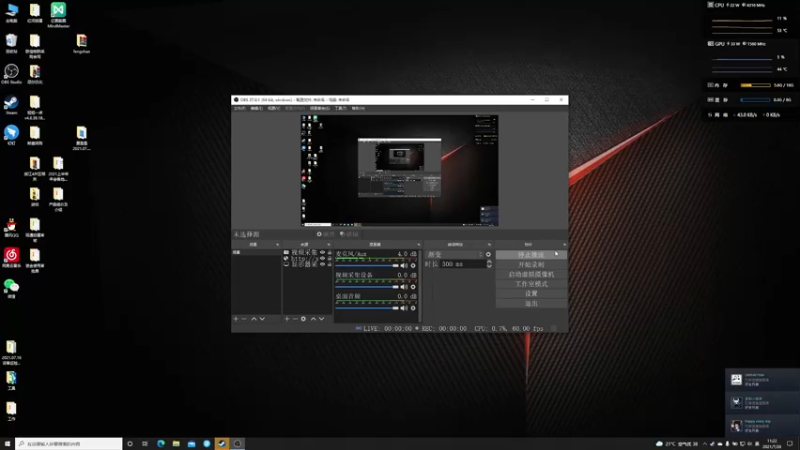This screenshot has width=800, height=450.
Task: Open 视图(V) menu in OBS
Action: click(274, 108)
